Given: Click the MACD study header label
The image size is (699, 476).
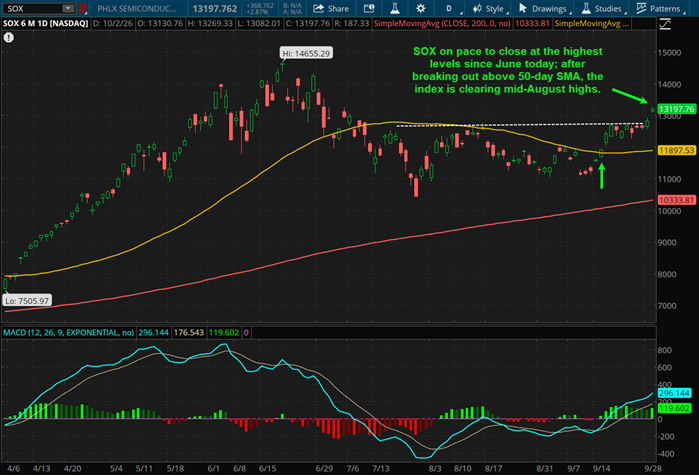Looking at the screenshot, I should coord(69,332).
